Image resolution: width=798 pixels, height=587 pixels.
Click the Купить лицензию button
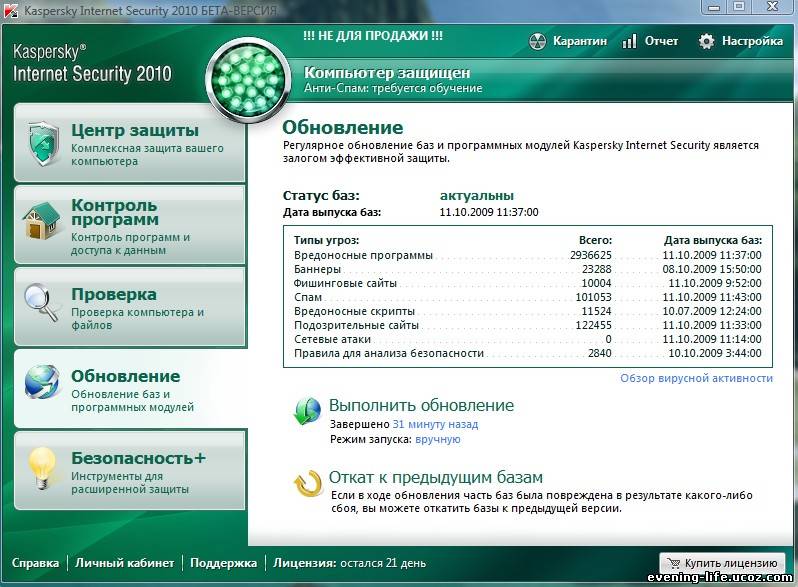coord(723,563)
